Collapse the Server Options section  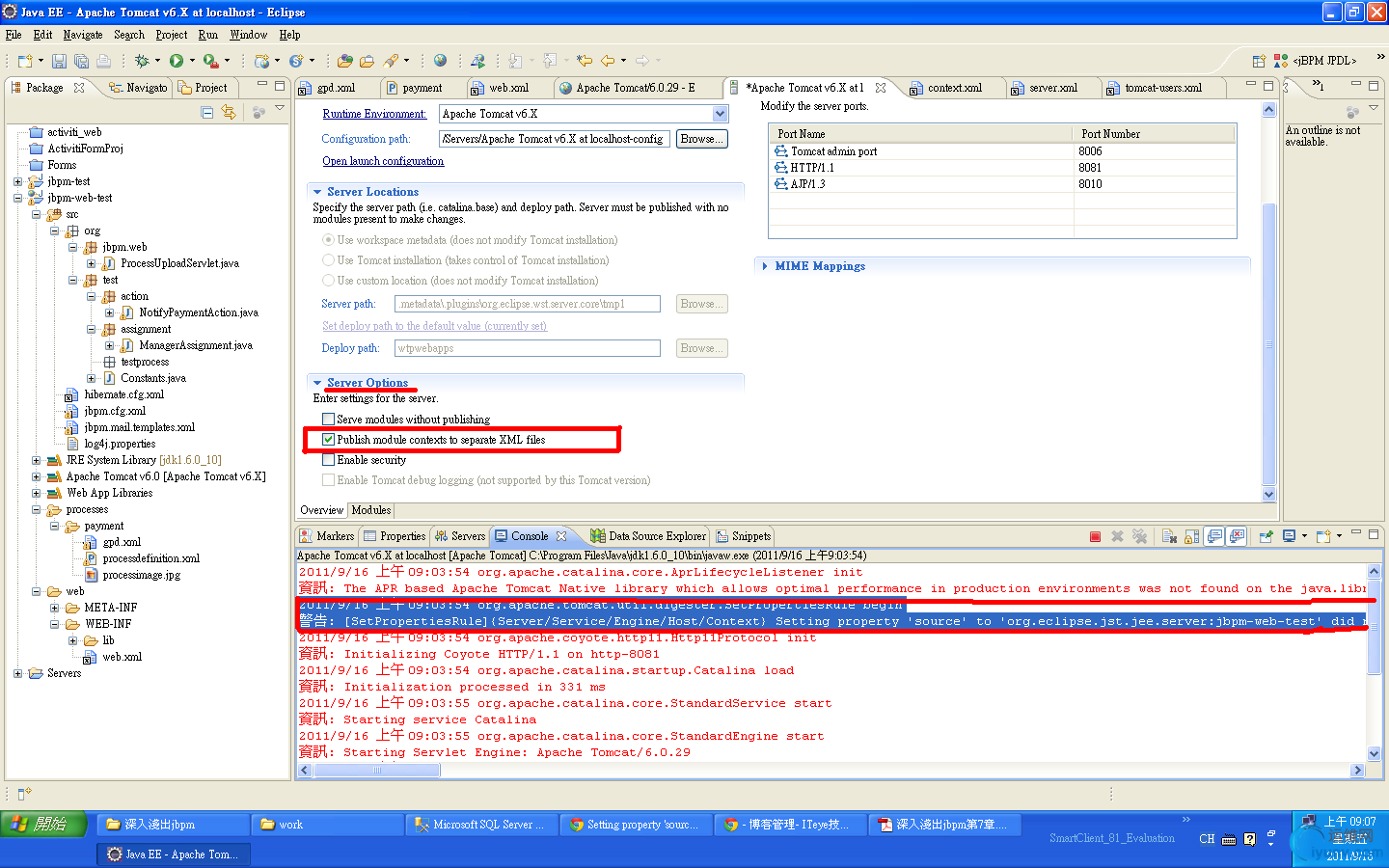point(316,383)
